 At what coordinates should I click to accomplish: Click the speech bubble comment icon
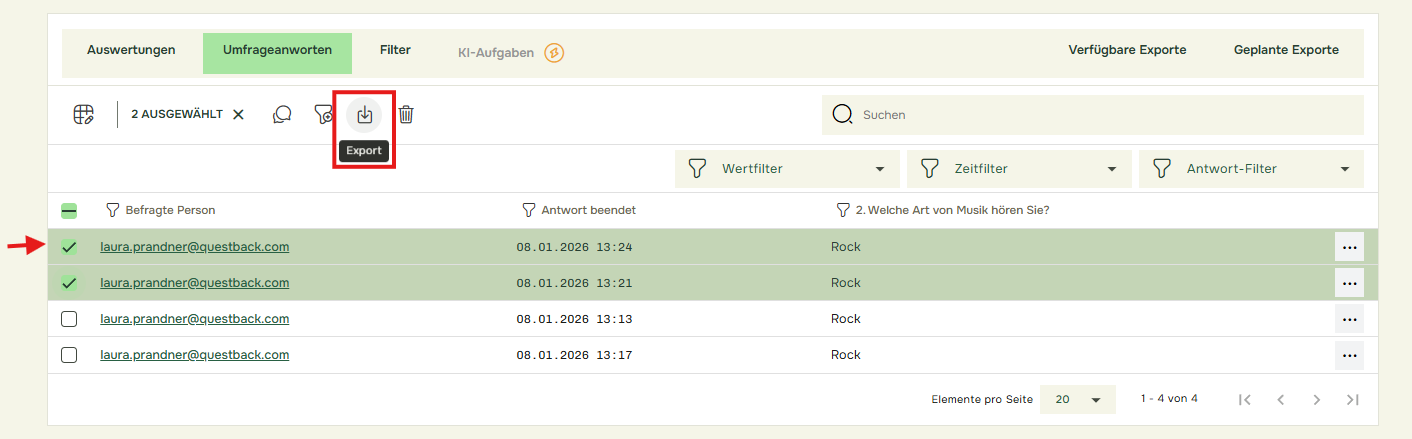tap(282, 115)
